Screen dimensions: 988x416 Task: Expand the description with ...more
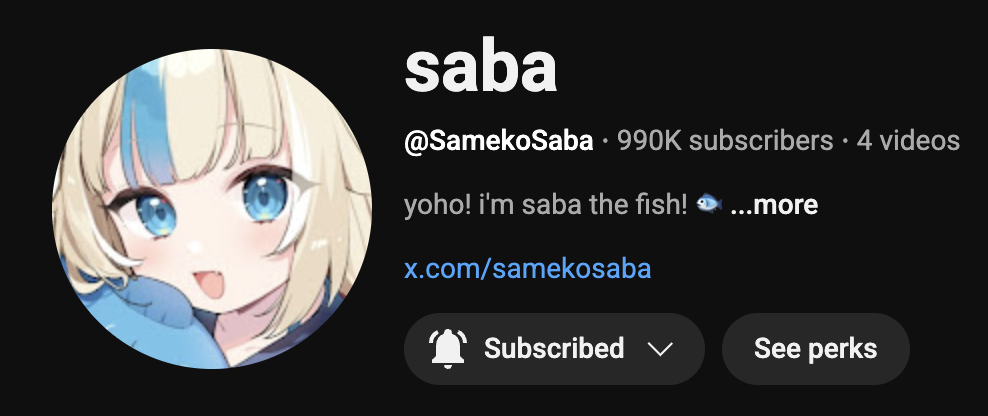pyautogui.click(x=774, y=204)
